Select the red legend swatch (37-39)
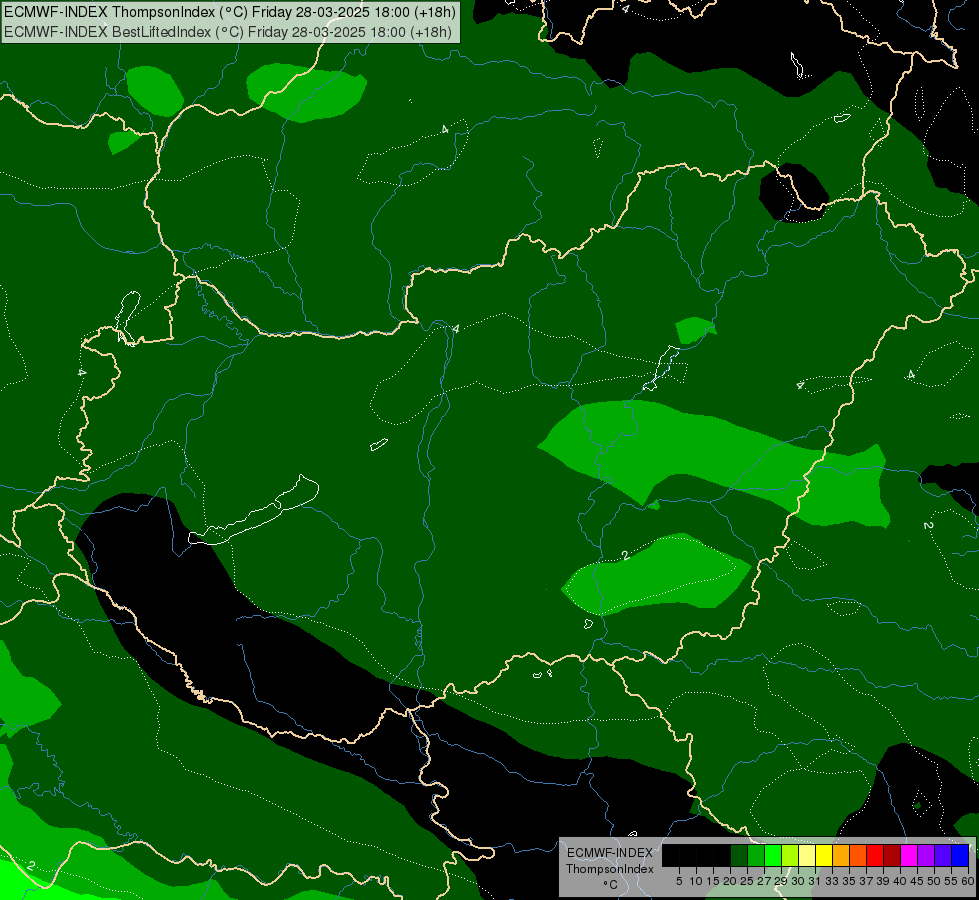 tap(875, 855)
